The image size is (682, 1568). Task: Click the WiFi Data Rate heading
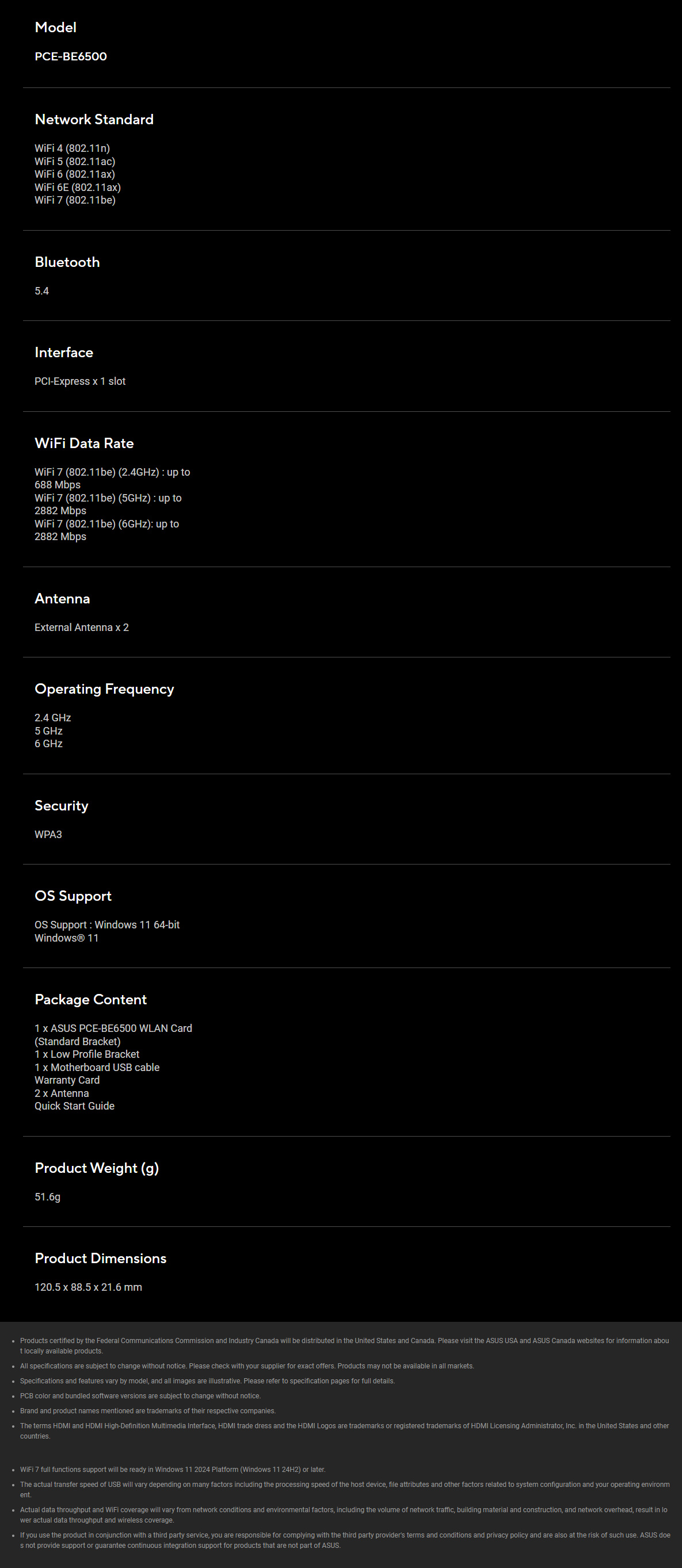[x=84, y=443]
